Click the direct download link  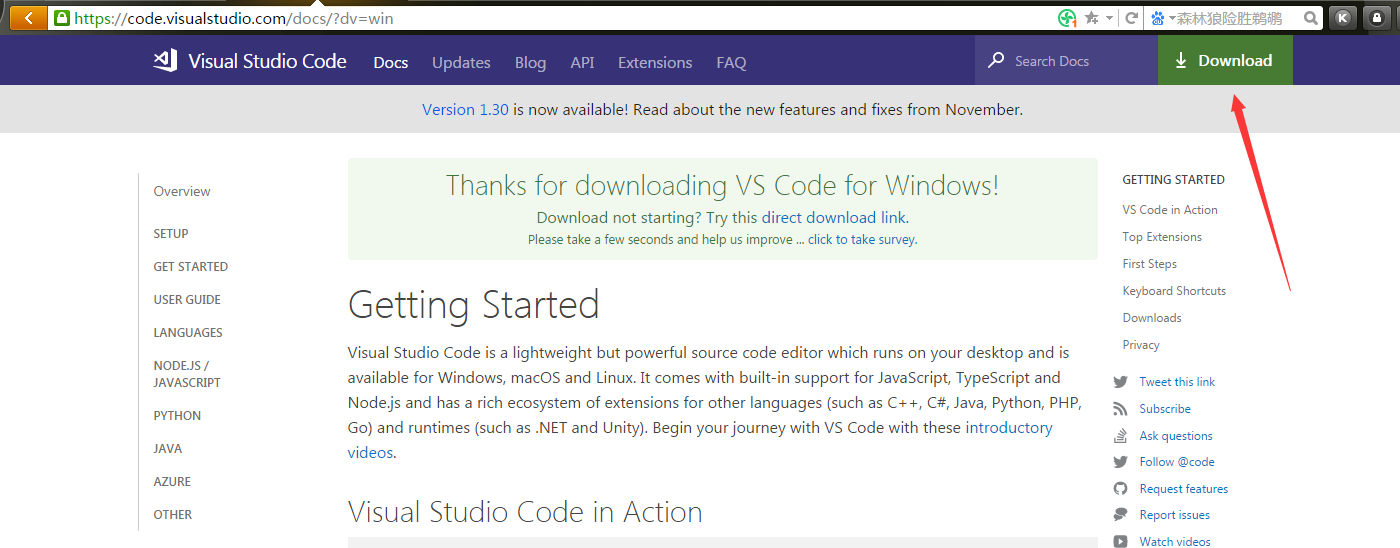[x=833, y=217]
